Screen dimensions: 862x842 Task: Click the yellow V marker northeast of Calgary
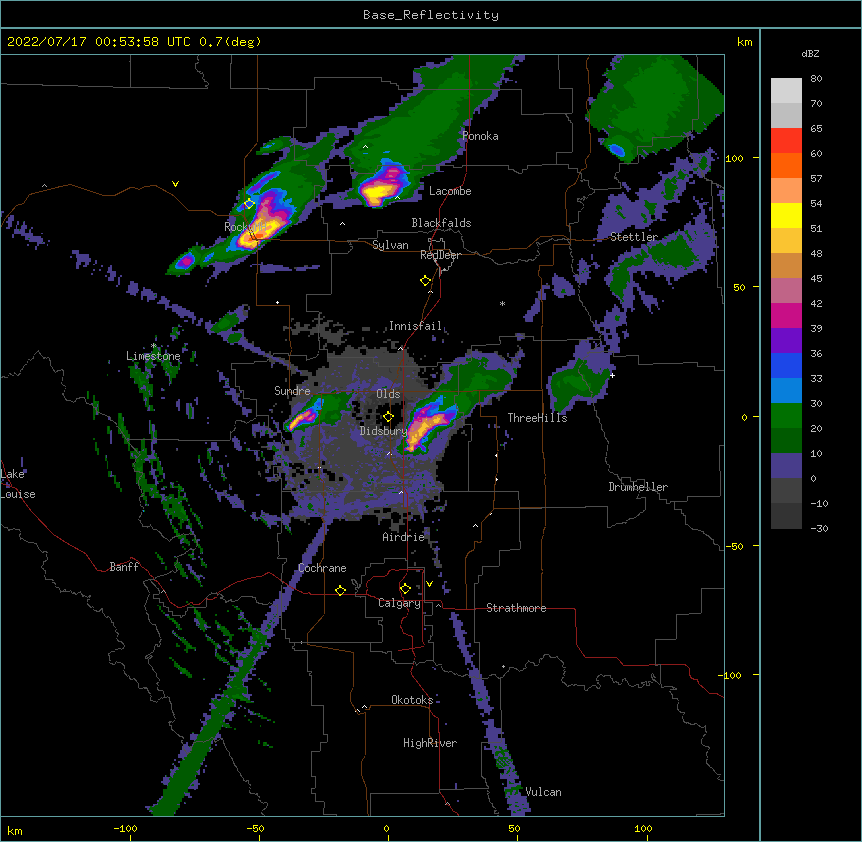pos(429,584)
